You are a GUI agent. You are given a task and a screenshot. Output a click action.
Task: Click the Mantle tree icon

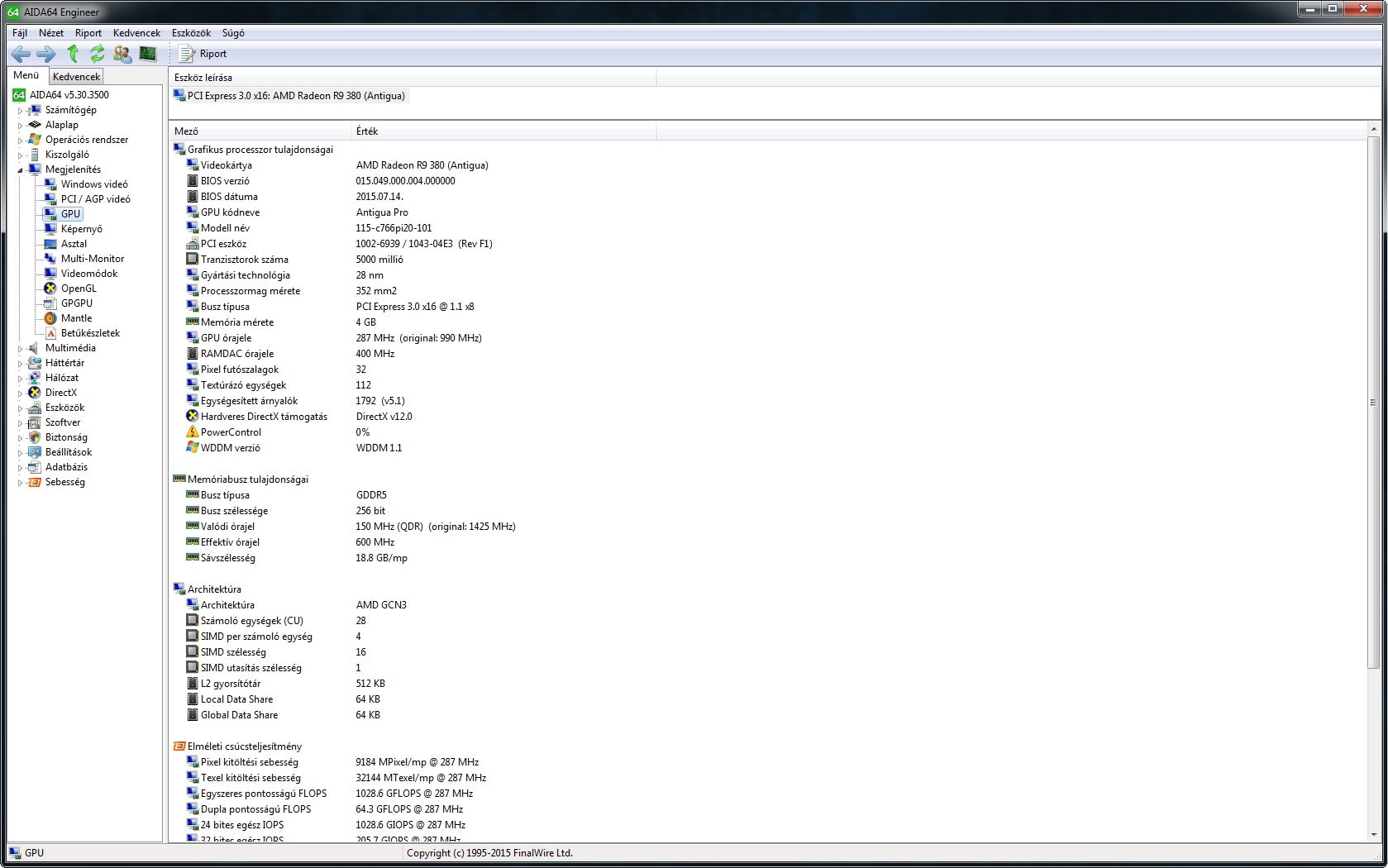point(50,318)
